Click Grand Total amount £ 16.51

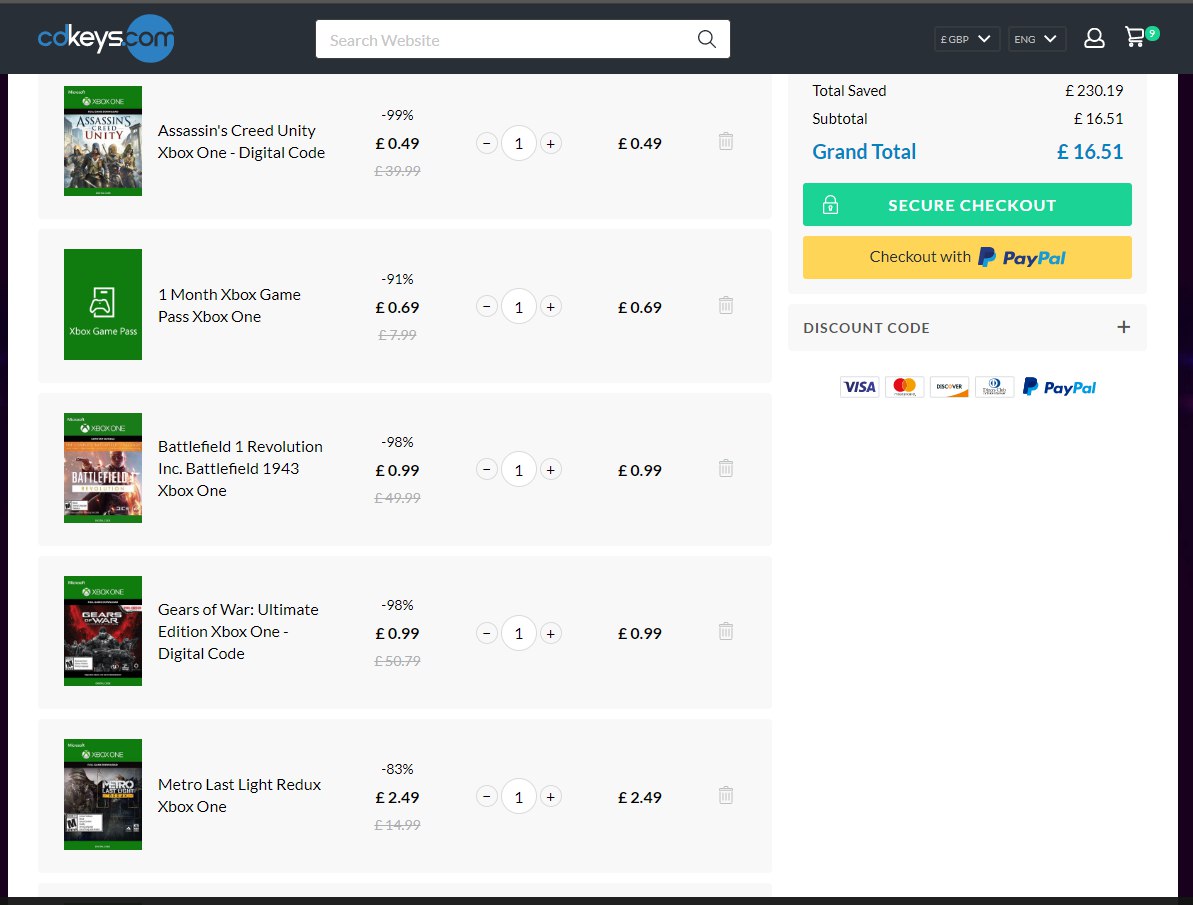pyautogui.click(x=1090, y=151)
